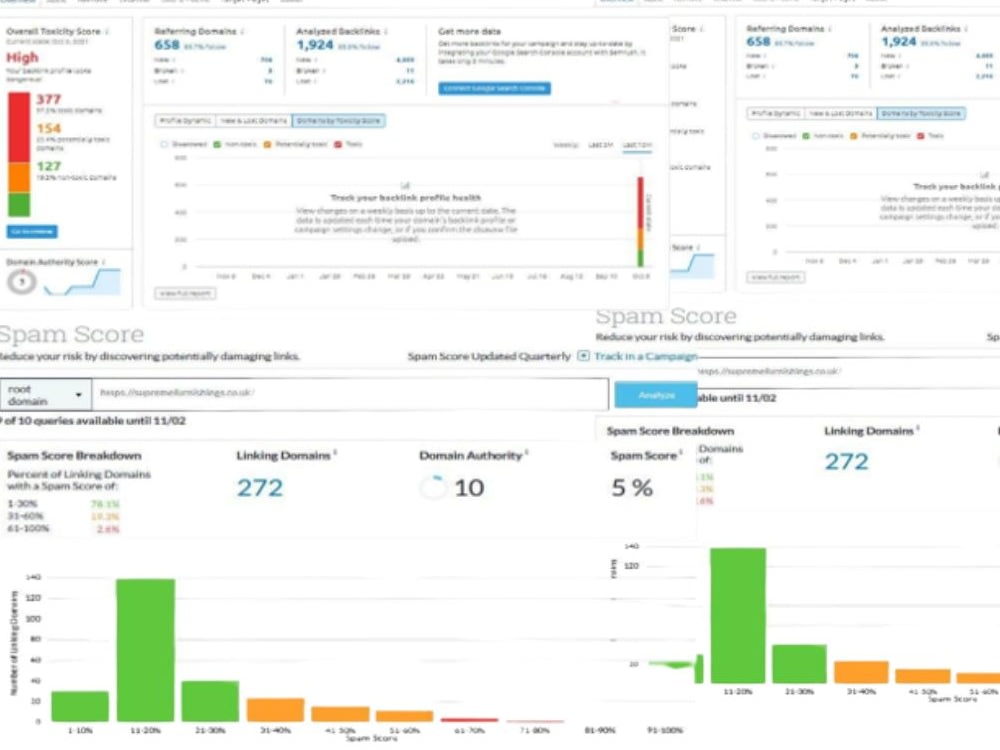Image resolution: width=1000 pixels, height=750 pixels.
Task: Switch chart range to Last 3M
Action: click(600, 145)
